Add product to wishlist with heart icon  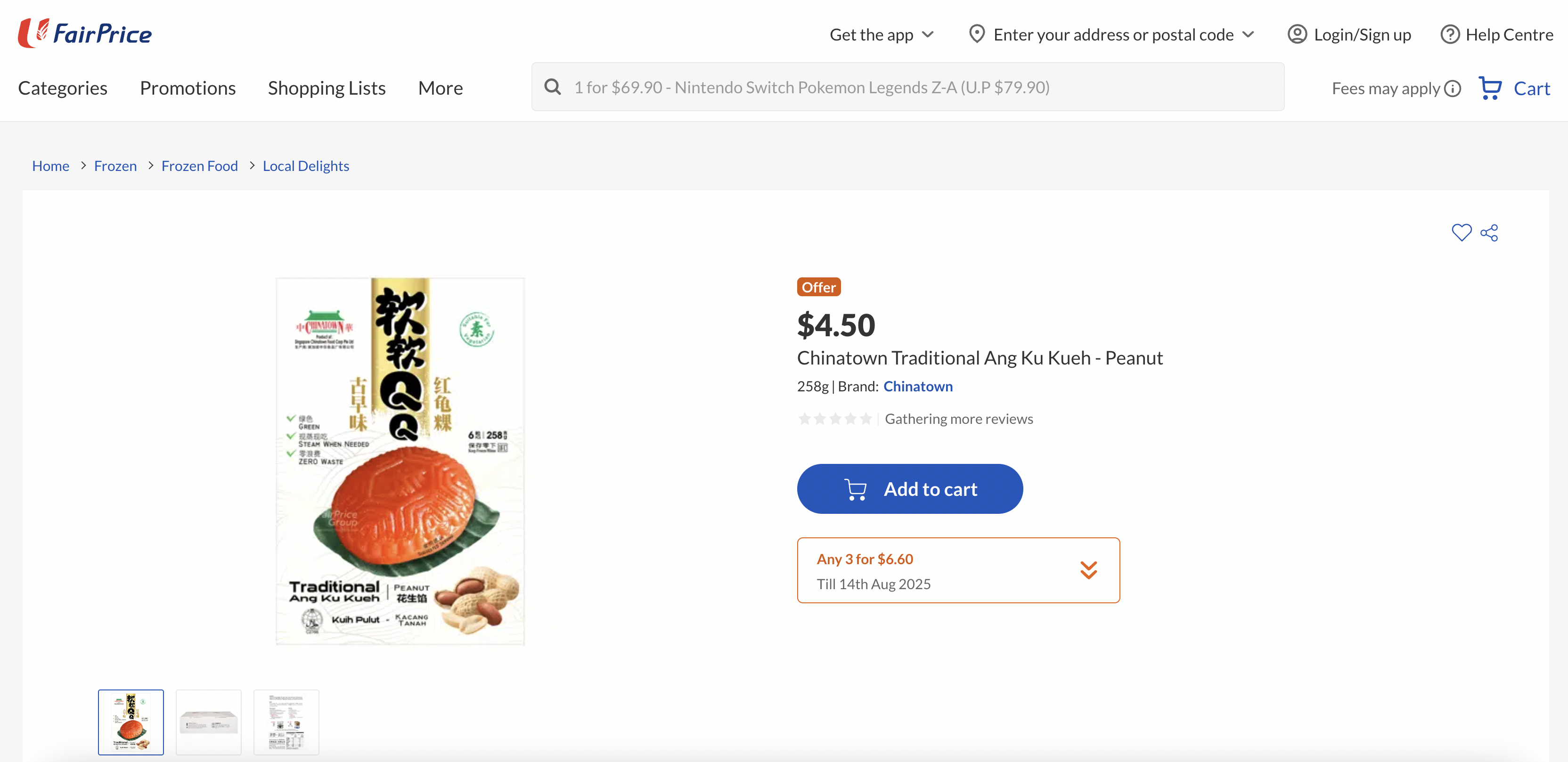[x=1461, y=233]
